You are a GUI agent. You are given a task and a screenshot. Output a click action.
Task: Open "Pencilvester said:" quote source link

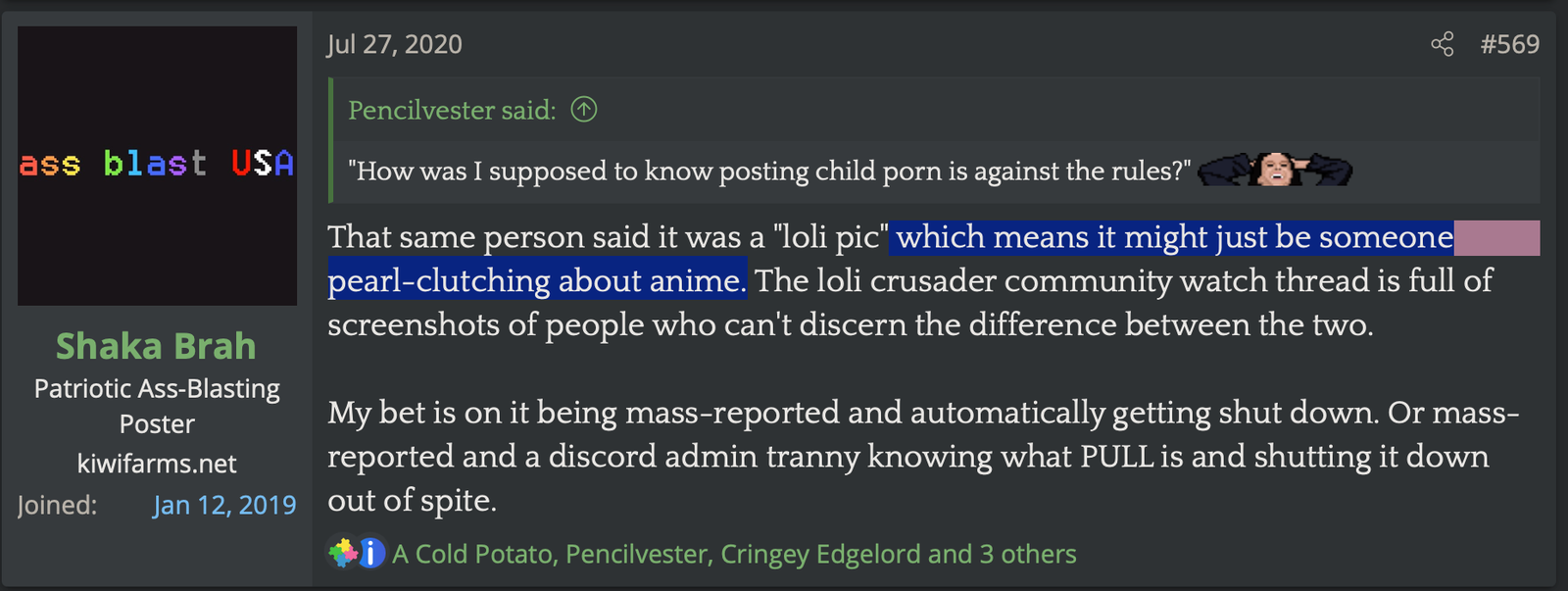click(x=452, y=110)
